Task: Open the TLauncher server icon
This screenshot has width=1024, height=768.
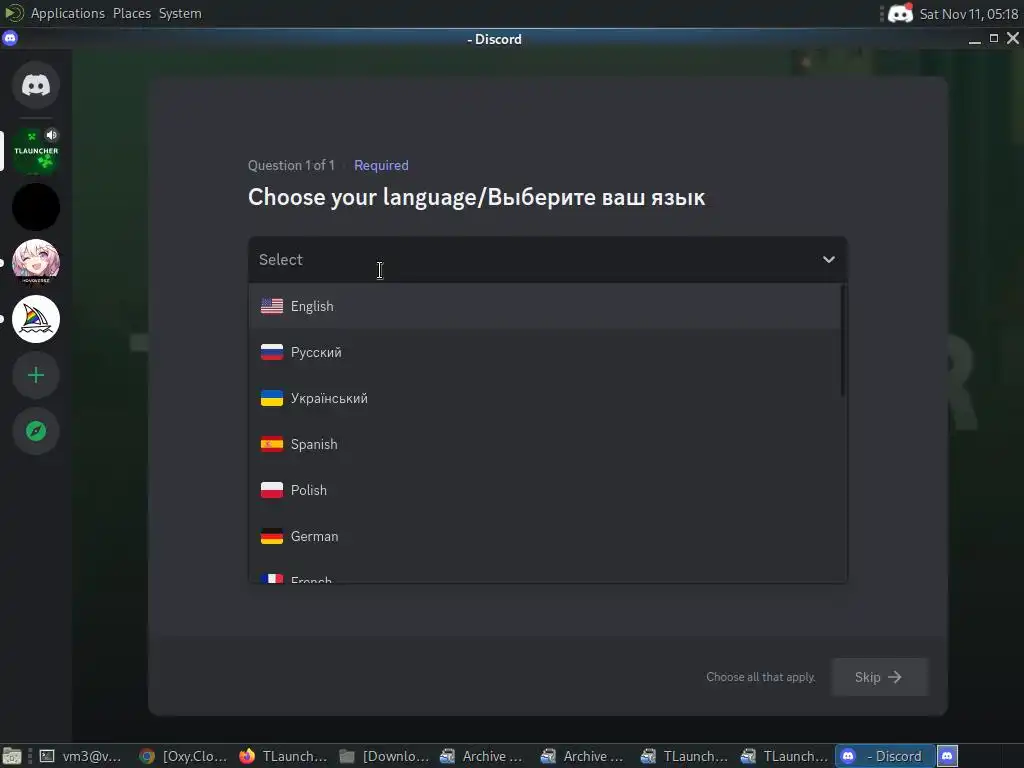Action: (x=36, y=152)
